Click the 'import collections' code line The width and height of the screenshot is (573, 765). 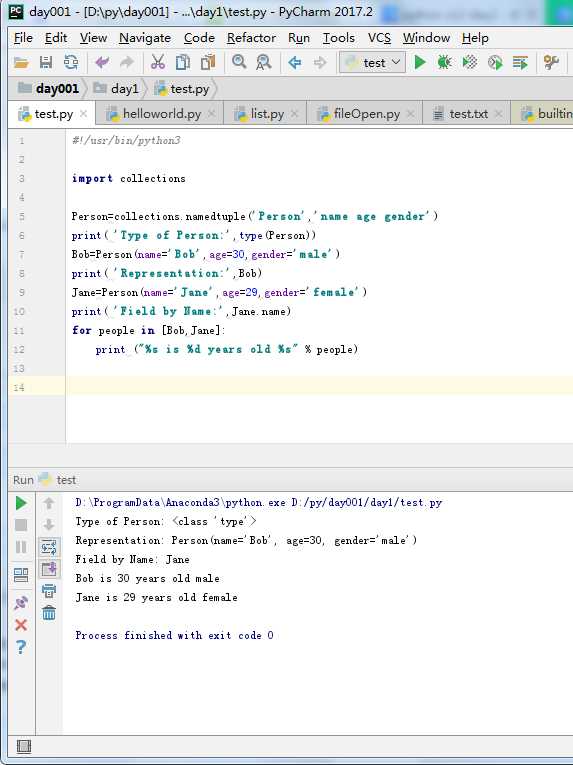click(128, 179)
